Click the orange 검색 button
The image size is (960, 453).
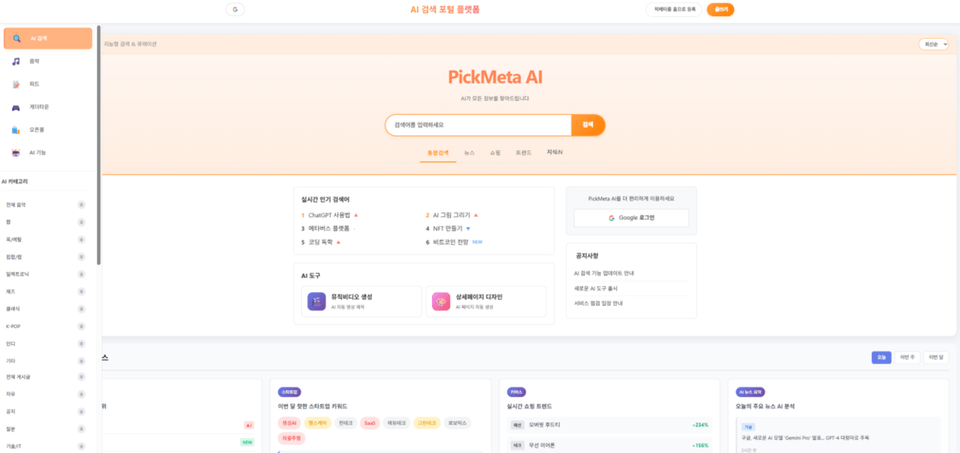[x=588, y=125]
